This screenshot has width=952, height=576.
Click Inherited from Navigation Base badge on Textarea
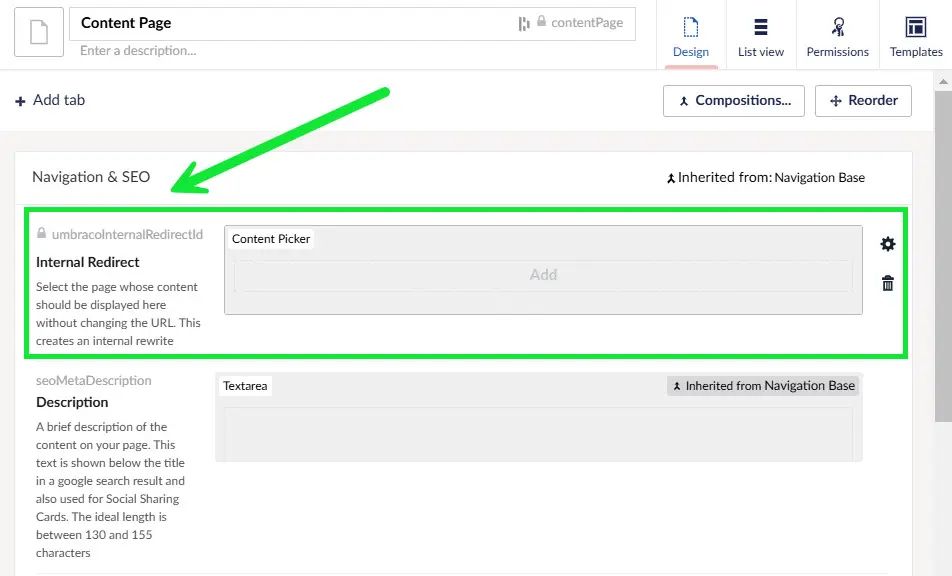point(762,385)
